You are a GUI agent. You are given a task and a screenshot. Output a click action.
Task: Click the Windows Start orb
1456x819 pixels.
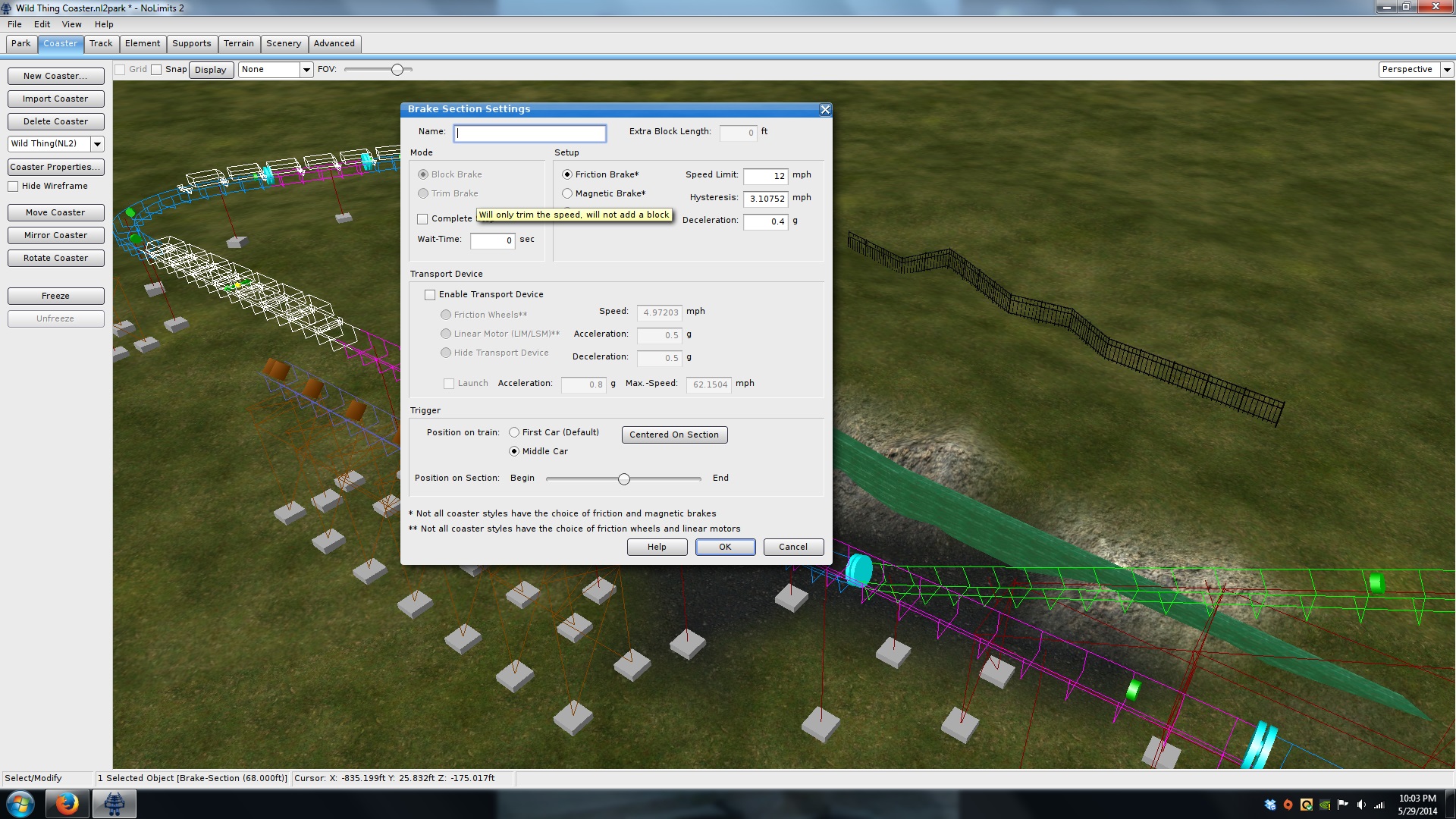pyautogui.click(x=20, y=804)
